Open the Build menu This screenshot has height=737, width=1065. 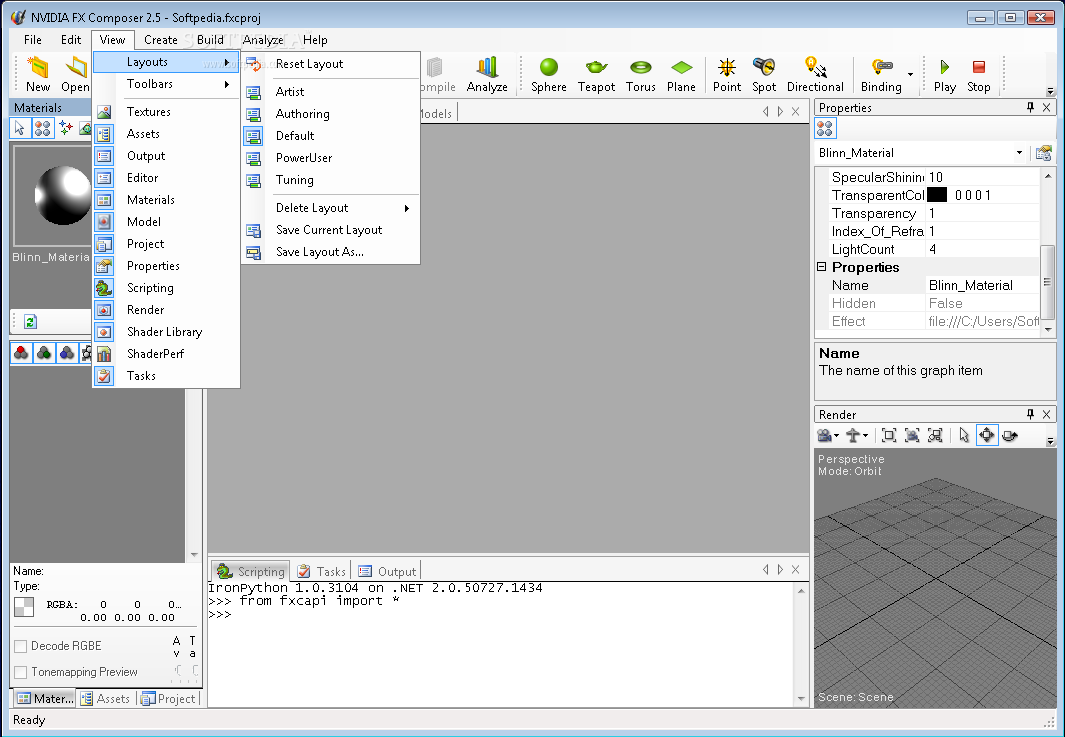210,39
